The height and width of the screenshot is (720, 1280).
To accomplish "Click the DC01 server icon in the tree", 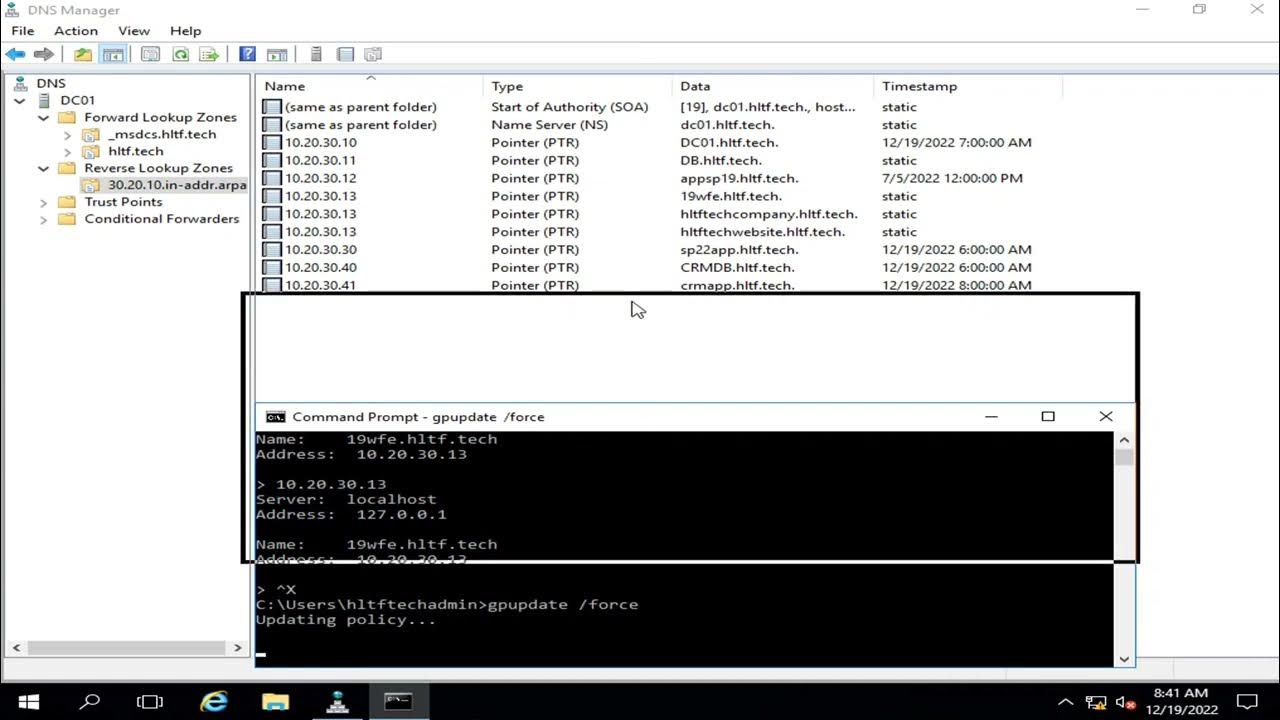I will pos(45,100).
